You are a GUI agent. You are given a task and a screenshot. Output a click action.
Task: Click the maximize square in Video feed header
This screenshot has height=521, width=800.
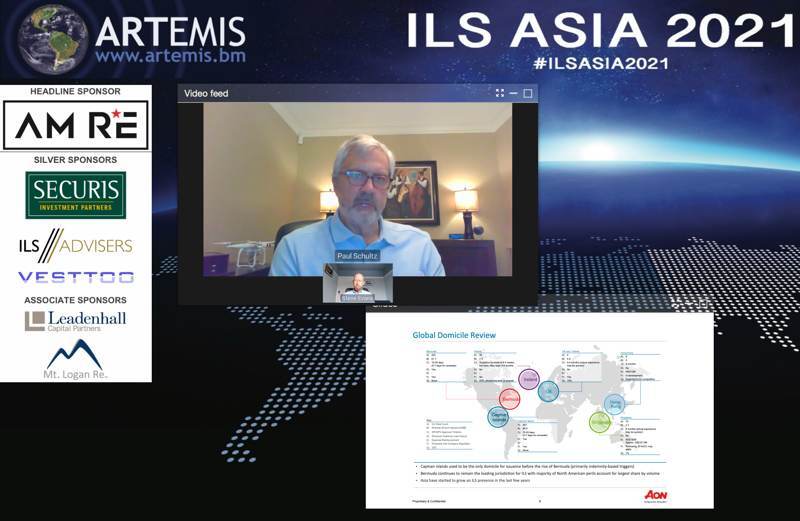click(528, 93)
